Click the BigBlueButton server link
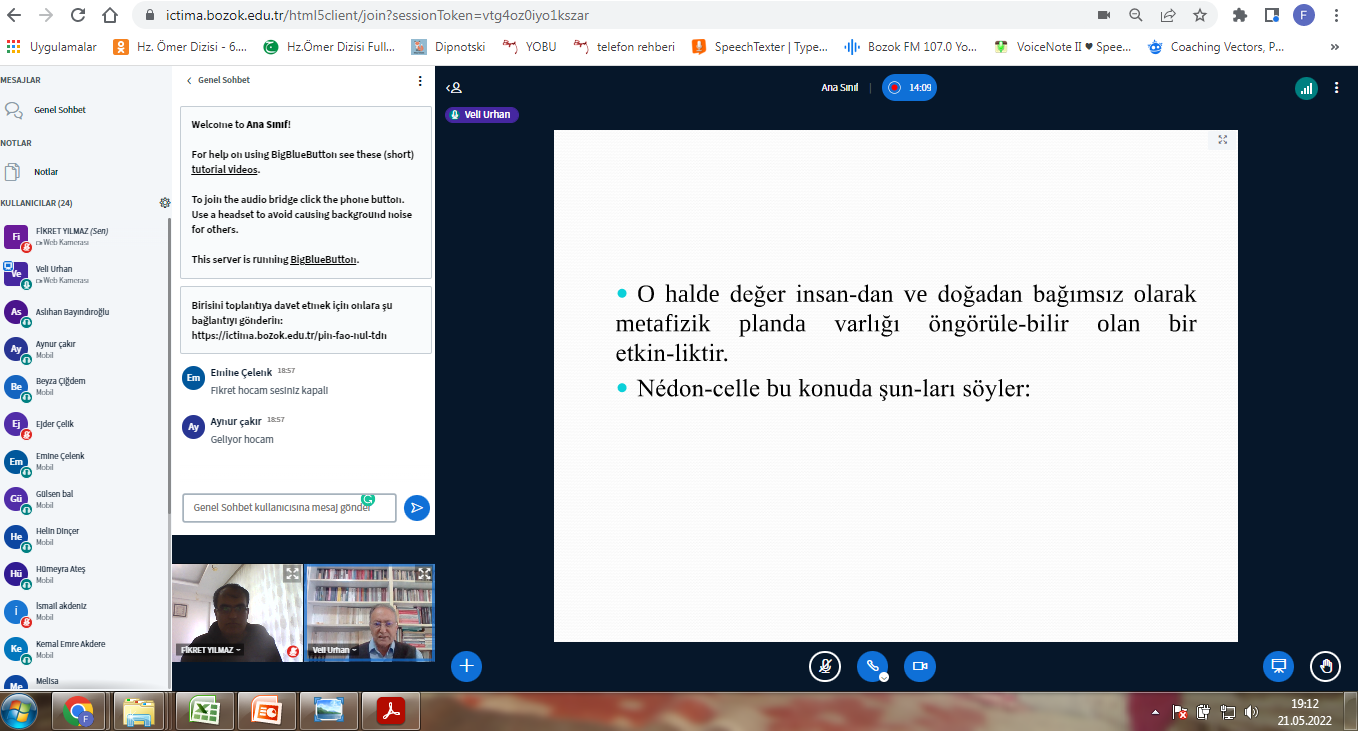 (x=323, y=259)
